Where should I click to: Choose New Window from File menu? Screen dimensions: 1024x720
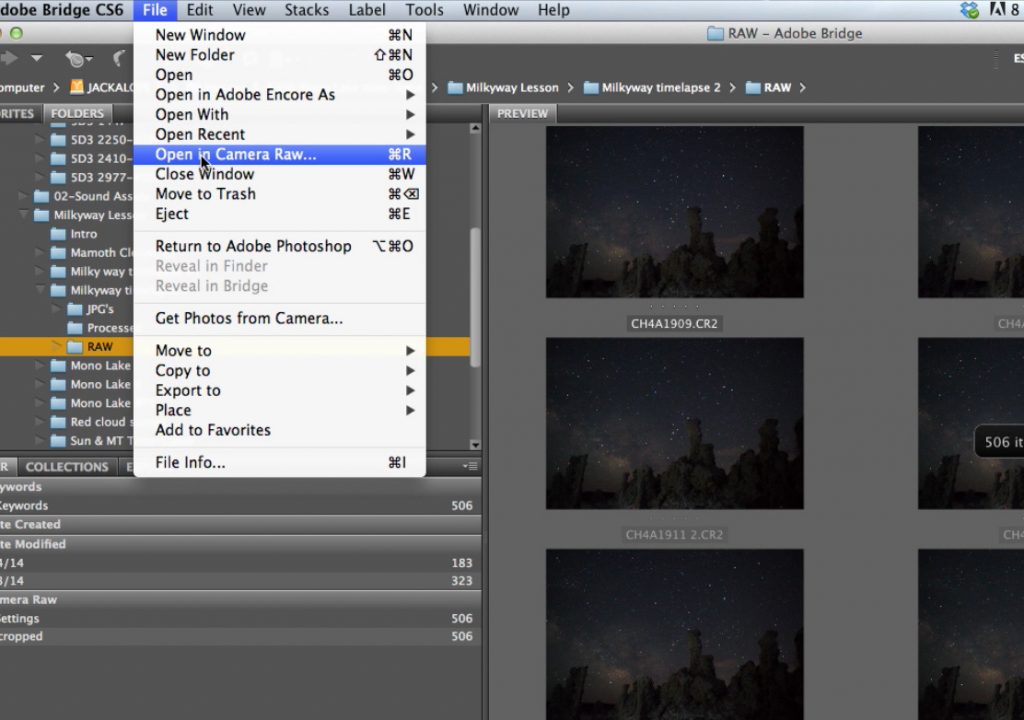pos(280,35)
